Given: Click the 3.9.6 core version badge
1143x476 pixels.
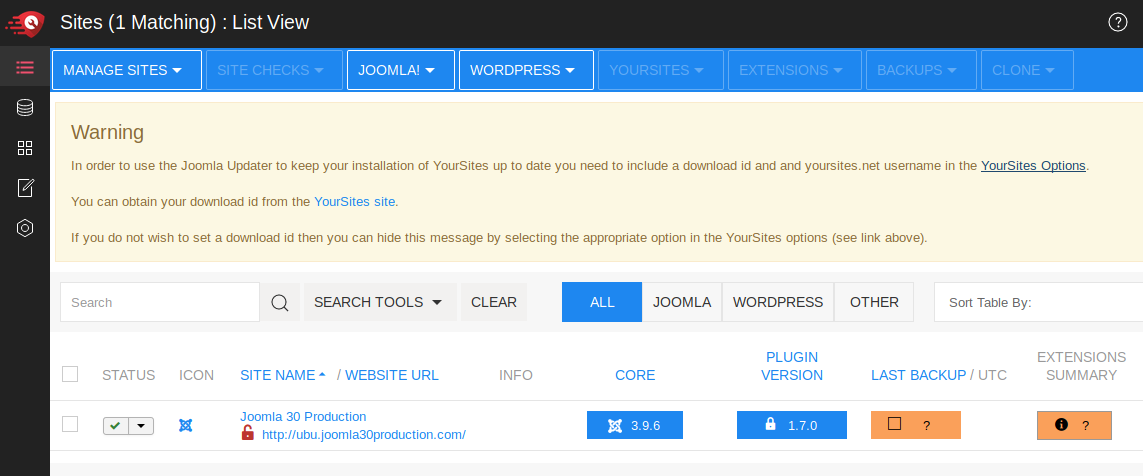Looking at the screenshot, I should (635, 425).
